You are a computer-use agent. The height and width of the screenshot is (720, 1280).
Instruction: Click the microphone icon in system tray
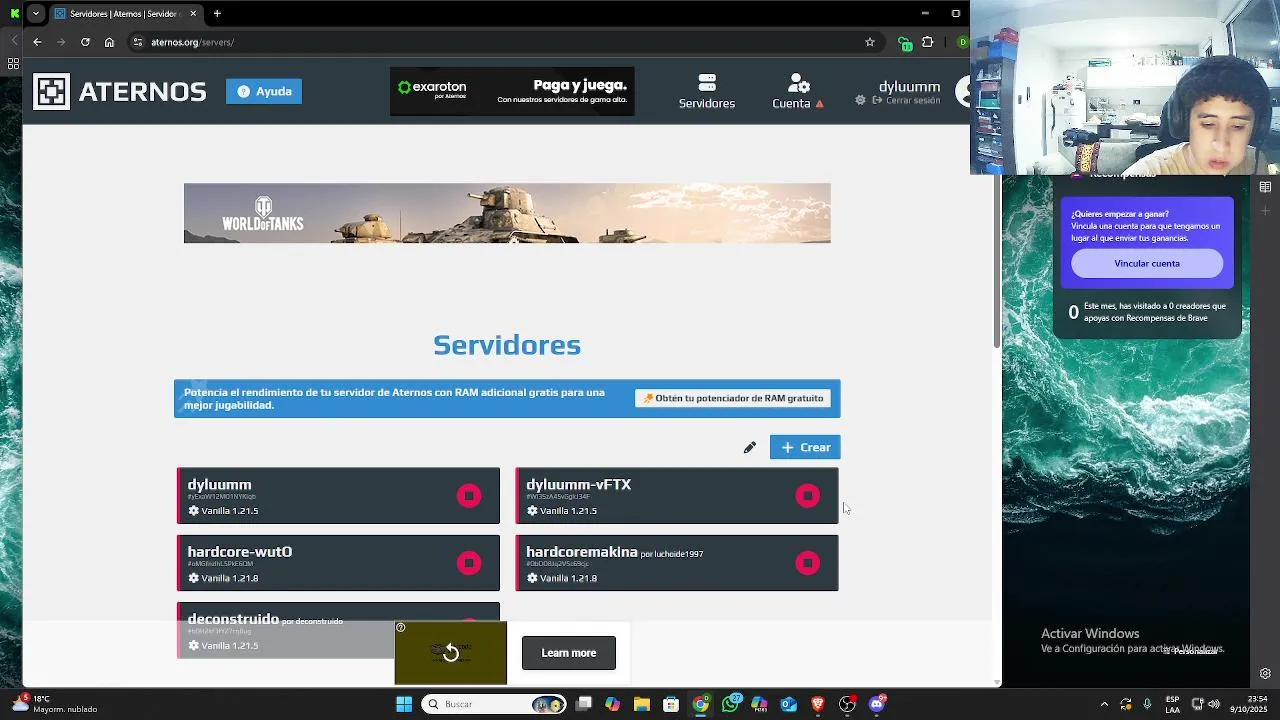1147,704
